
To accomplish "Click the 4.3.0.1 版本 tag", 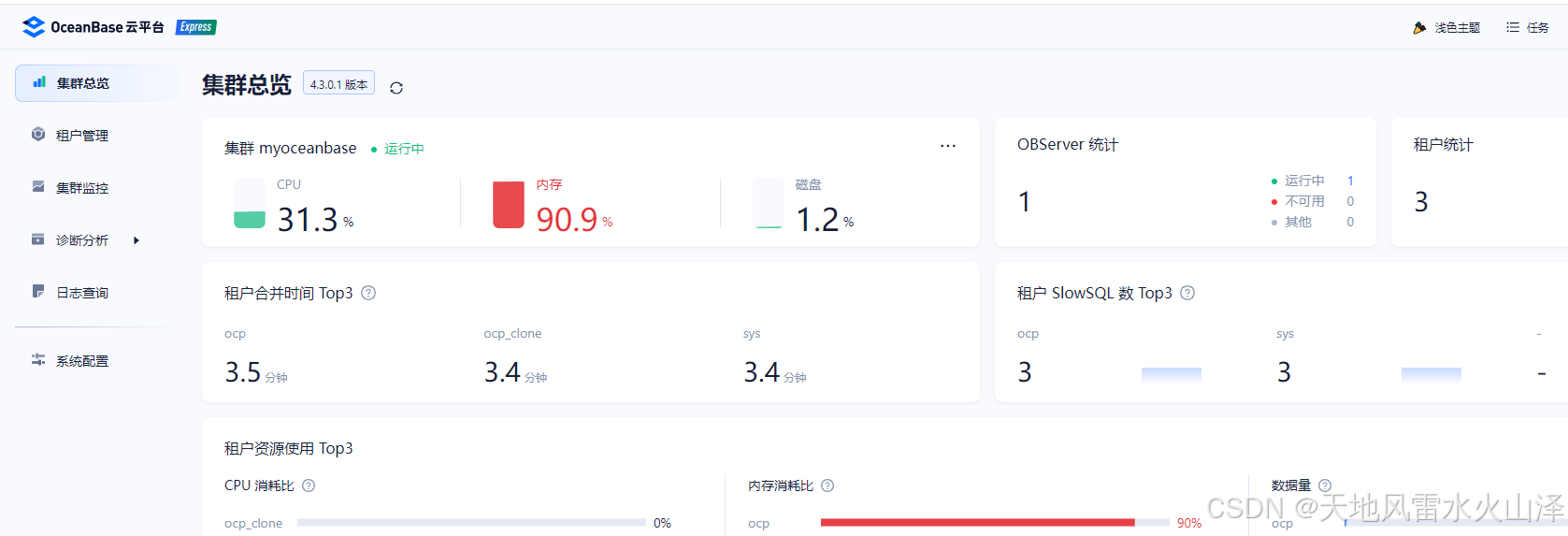I will coord(338,83).
